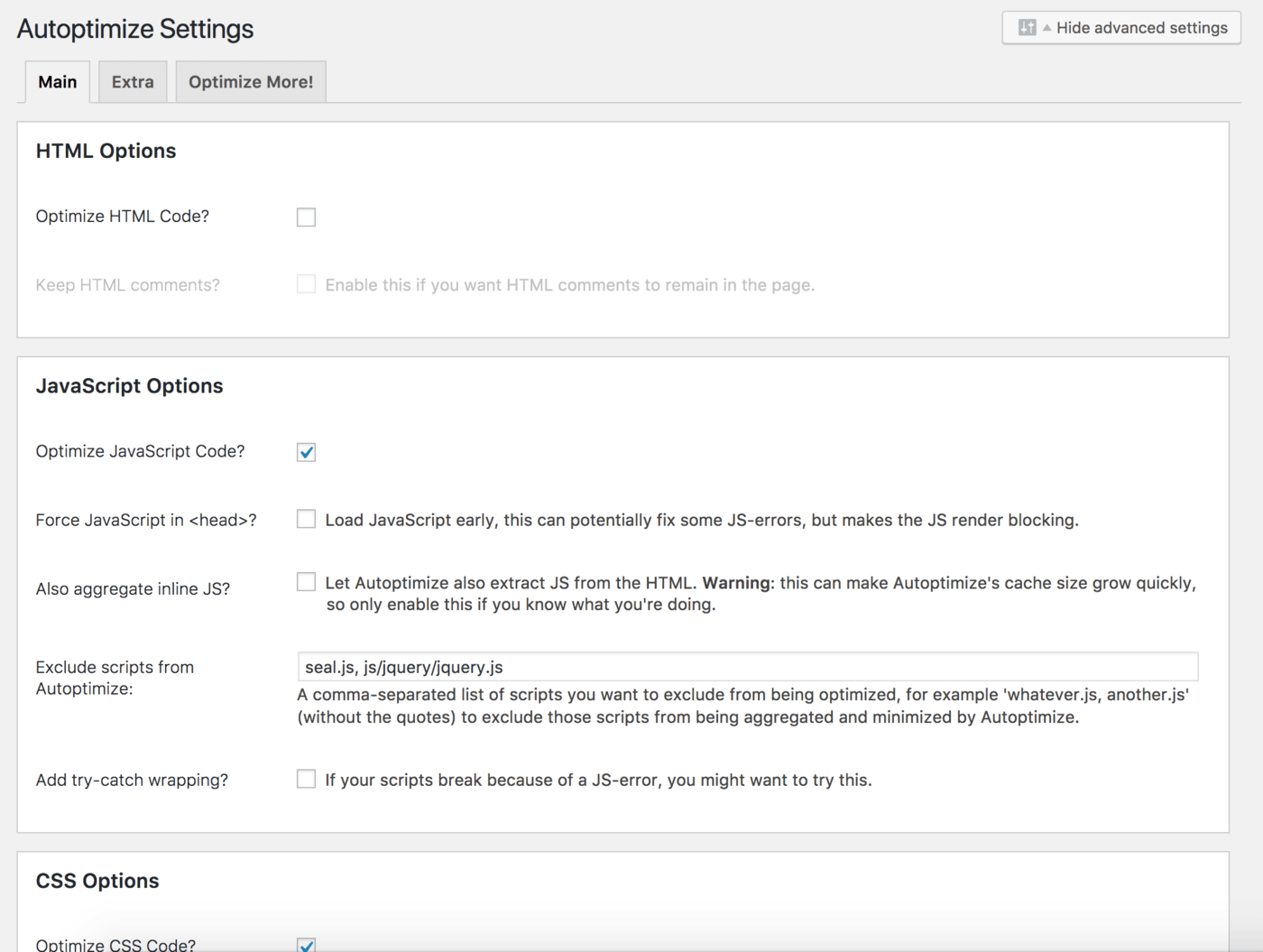Click the 'Add try-catch wrapping?' label
This screenshot has height=952, width=1263.
pyautogui.click(x=132, y=781)
